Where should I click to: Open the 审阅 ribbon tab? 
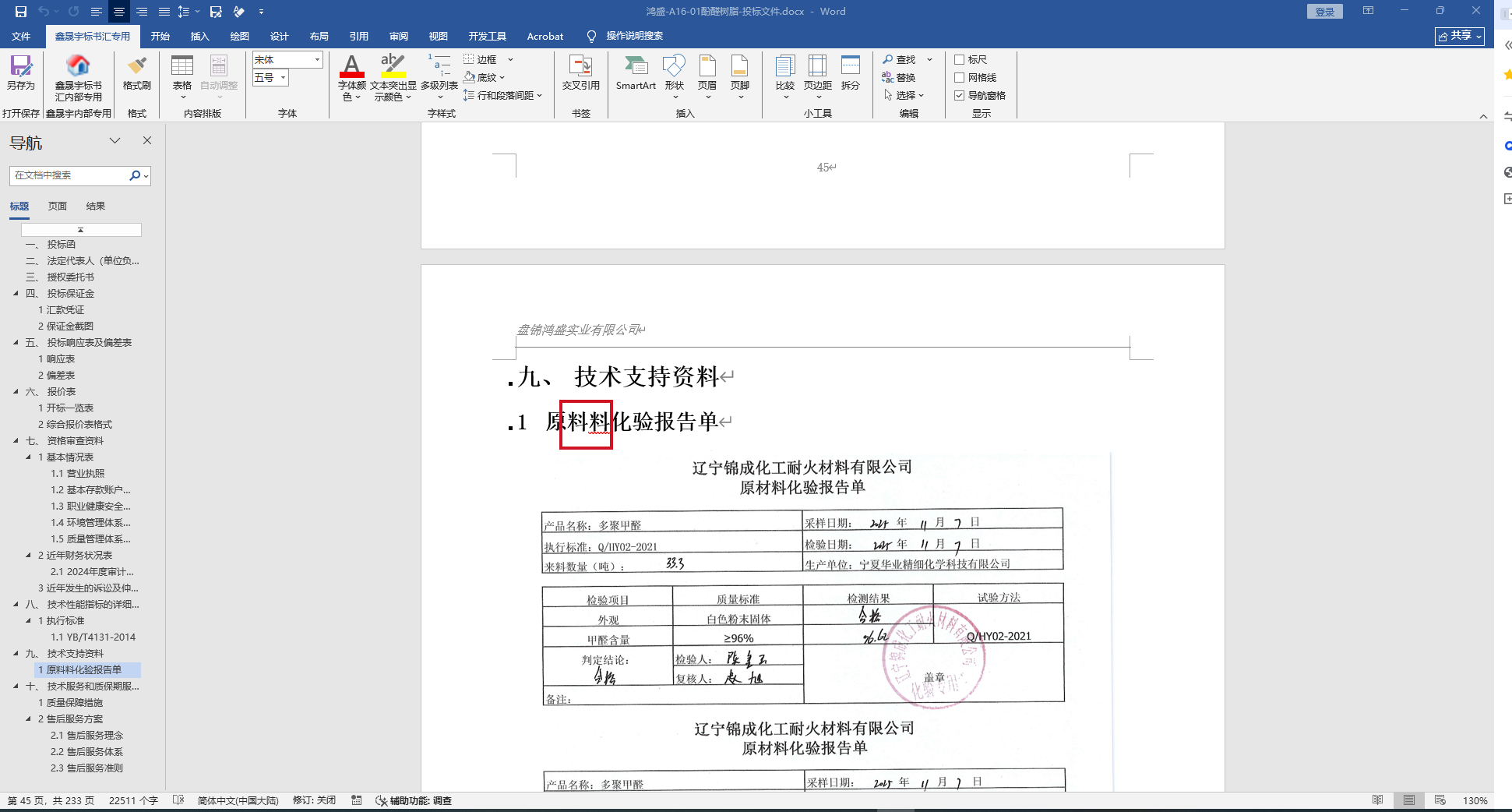pyautogui.click(x=399, y=37)
